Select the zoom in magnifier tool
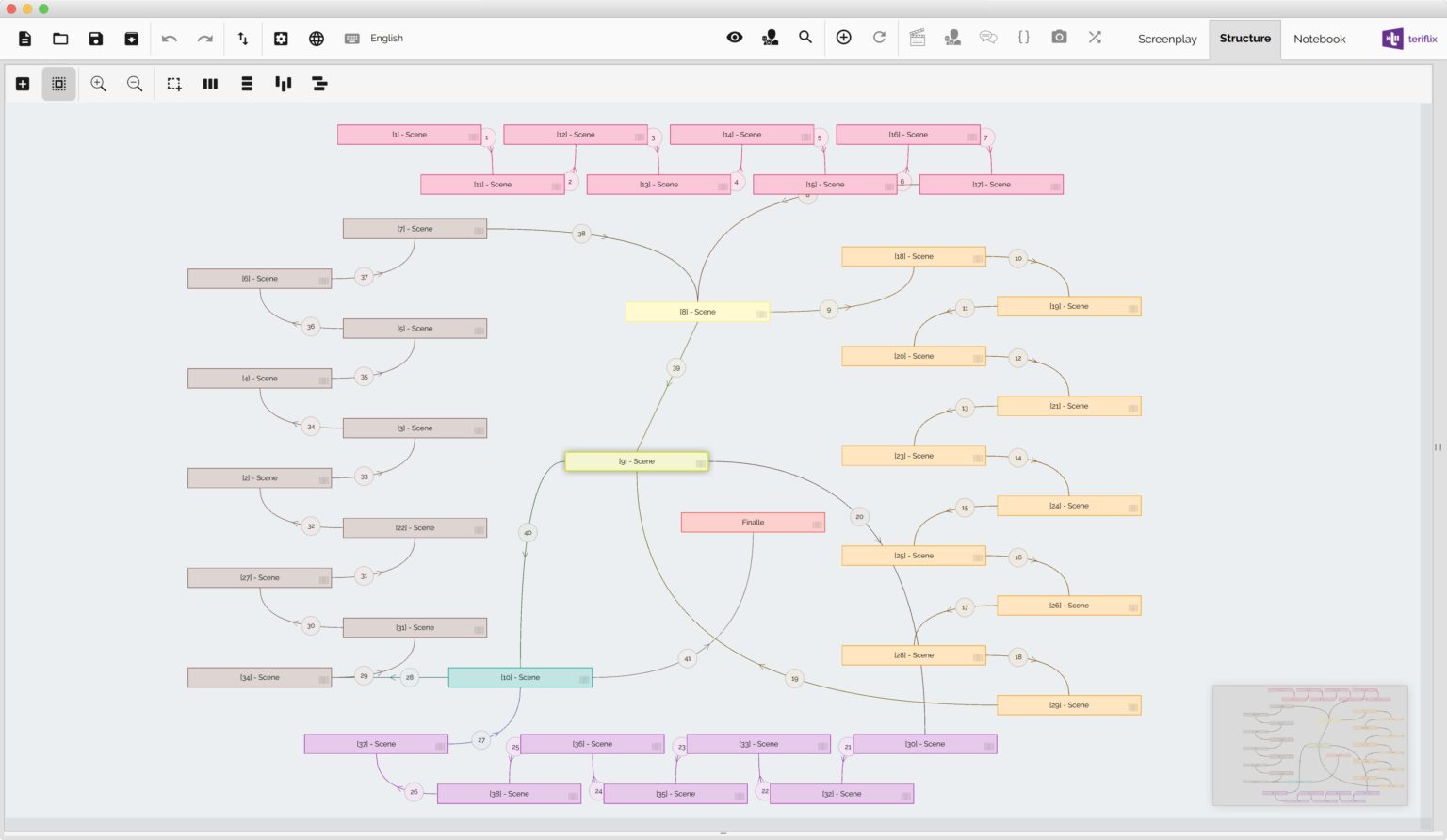Screen dimensions: 1447x840 [98, 84]
